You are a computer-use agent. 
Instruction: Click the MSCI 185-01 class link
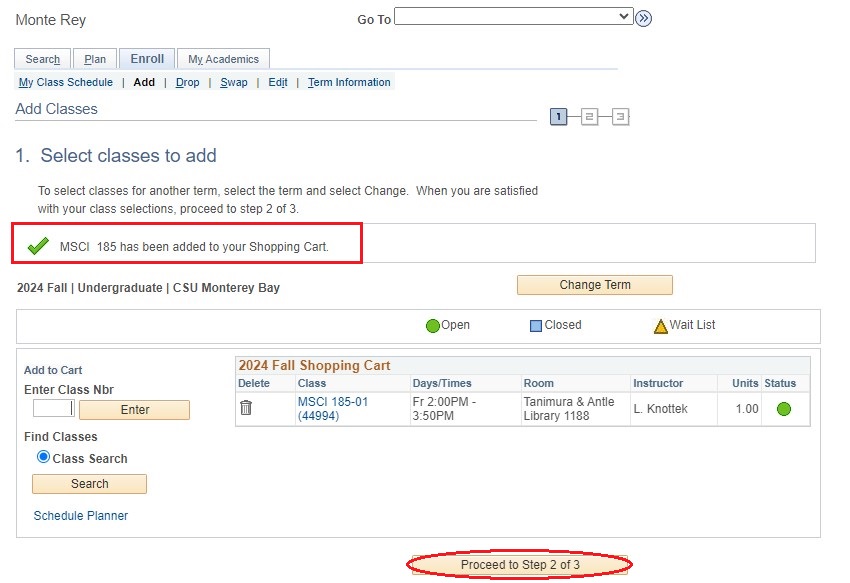click(x=325, y=402)
